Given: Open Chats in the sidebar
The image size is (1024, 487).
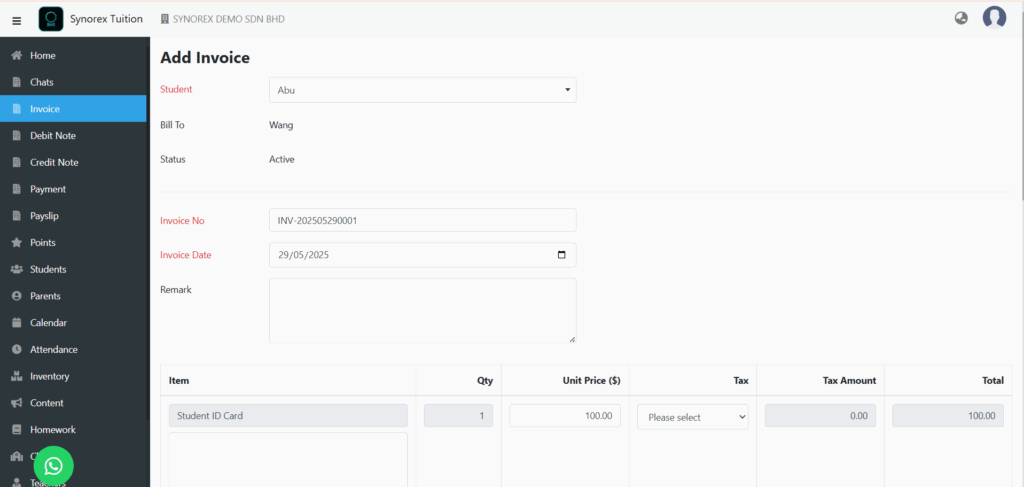Looking at the screenshot, I should [73, 82].
